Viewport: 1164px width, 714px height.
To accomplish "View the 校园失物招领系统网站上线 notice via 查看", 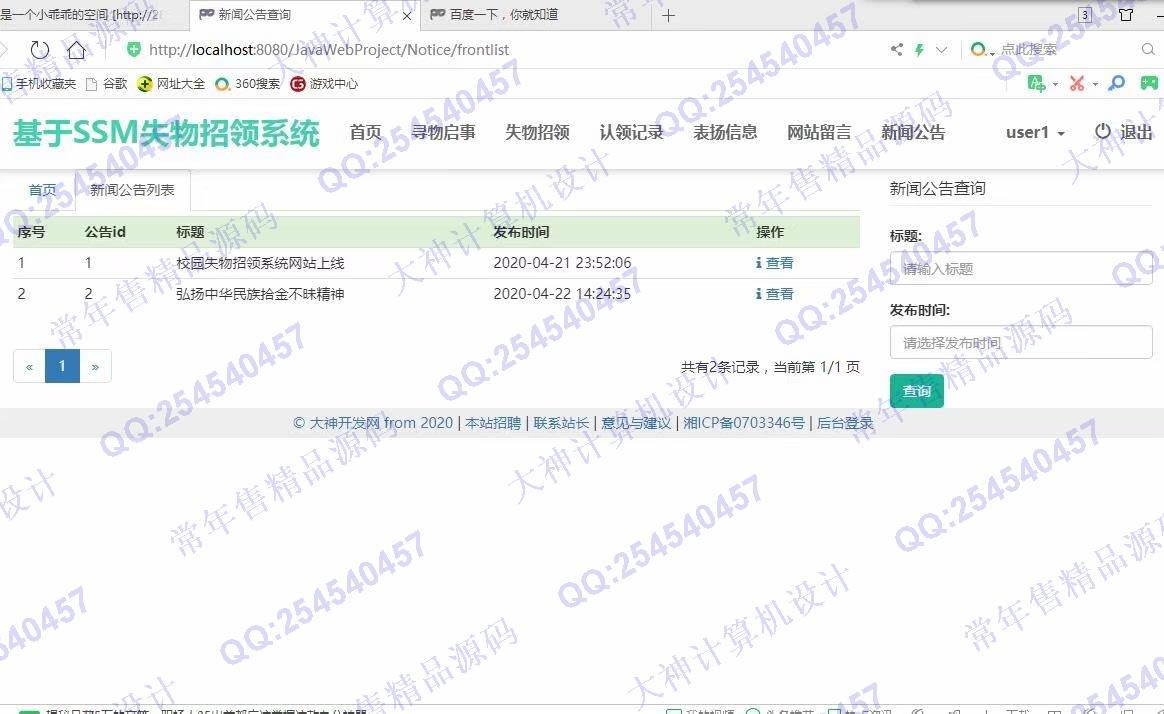I will (775, 263).
